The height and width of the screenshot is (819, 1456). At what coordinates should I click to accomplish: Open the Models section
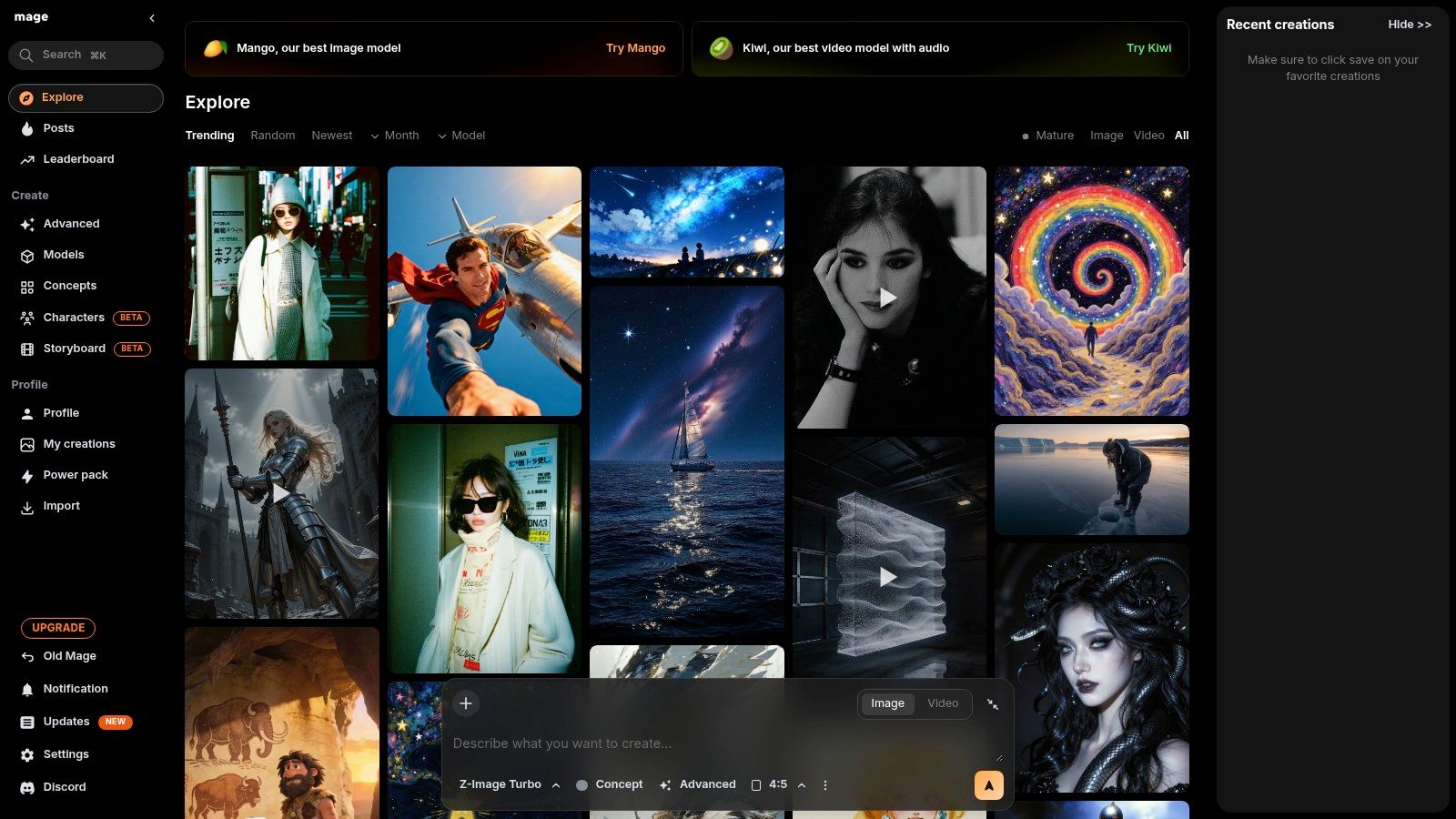[x=64, y=255]
